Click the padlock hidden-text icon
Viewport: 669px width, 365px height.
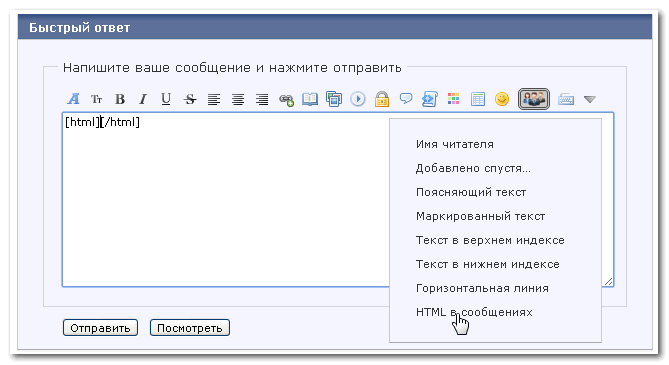click(382, 99)
